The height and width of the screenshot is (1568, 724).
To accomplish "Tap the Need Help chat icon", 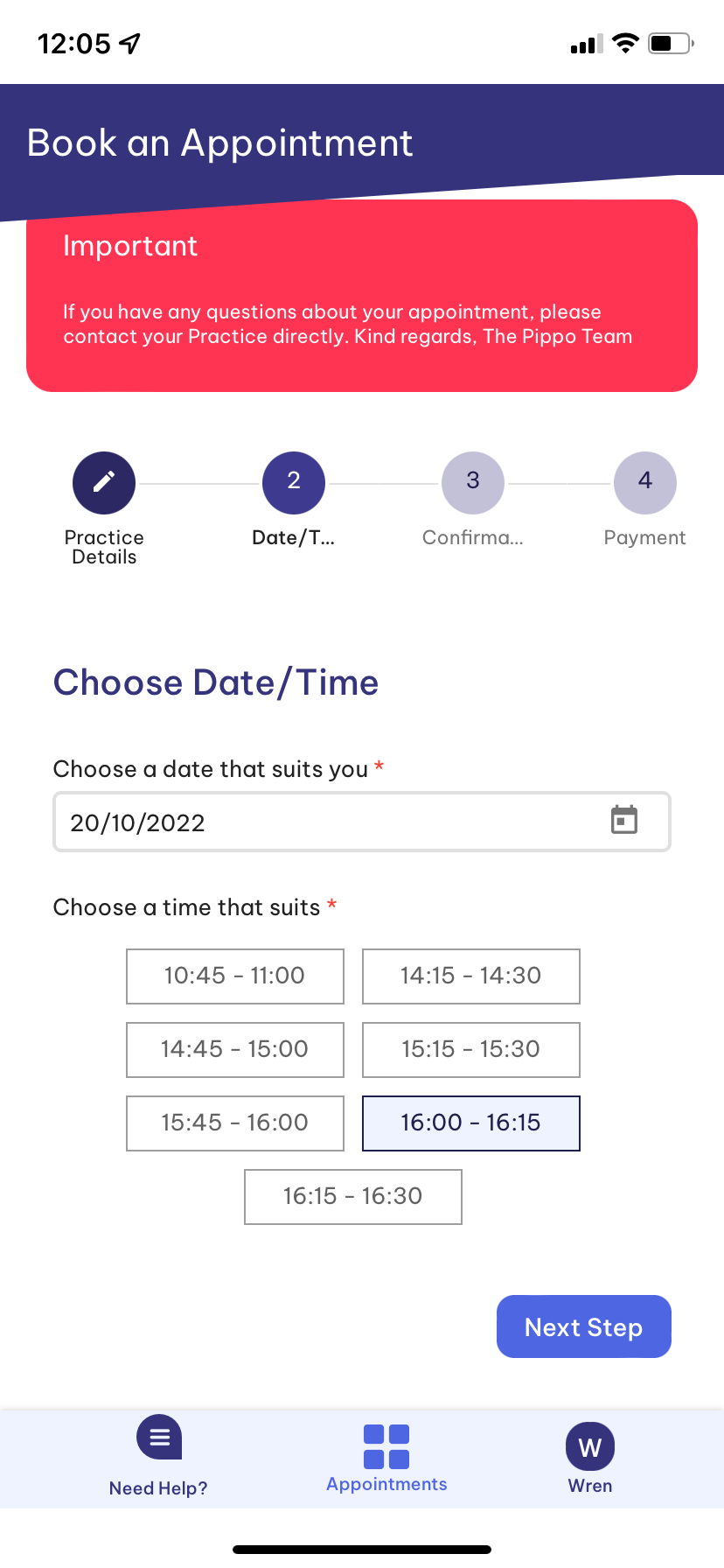I will coord(159,1437).
